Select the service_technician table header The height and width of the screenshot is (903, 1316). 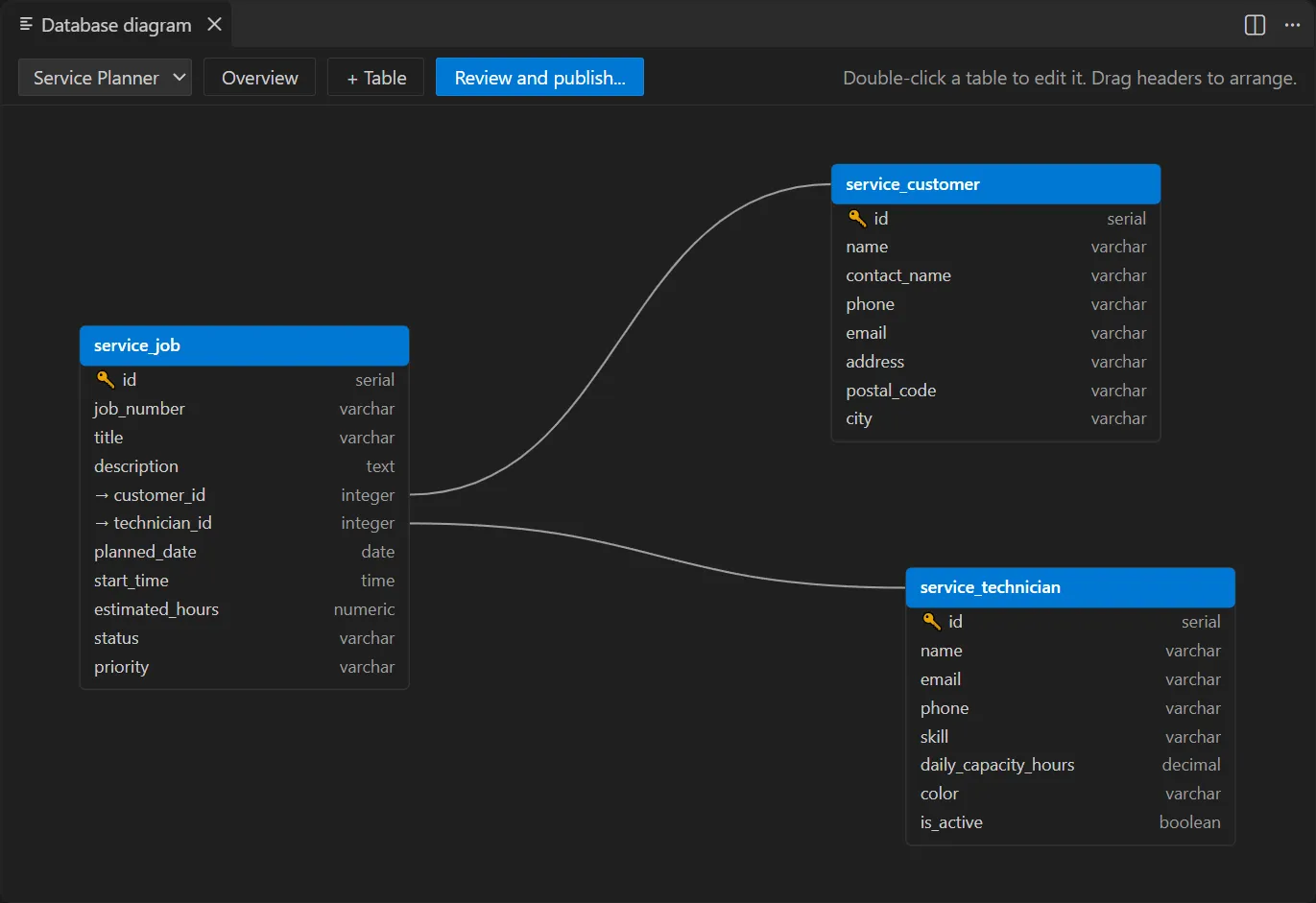pos(1070,587)
